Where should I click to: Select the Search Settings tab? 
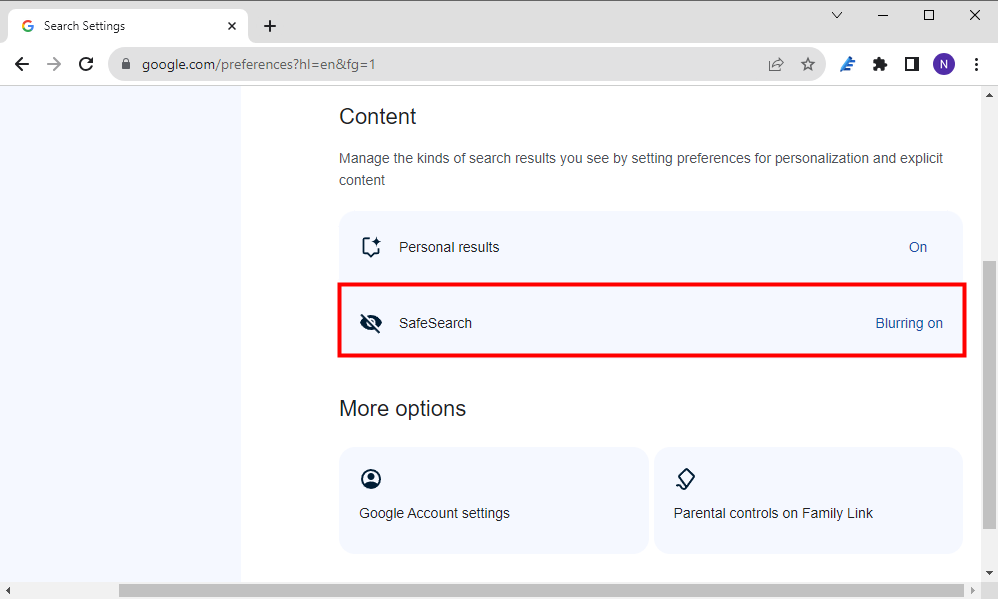tap(127, 26)
